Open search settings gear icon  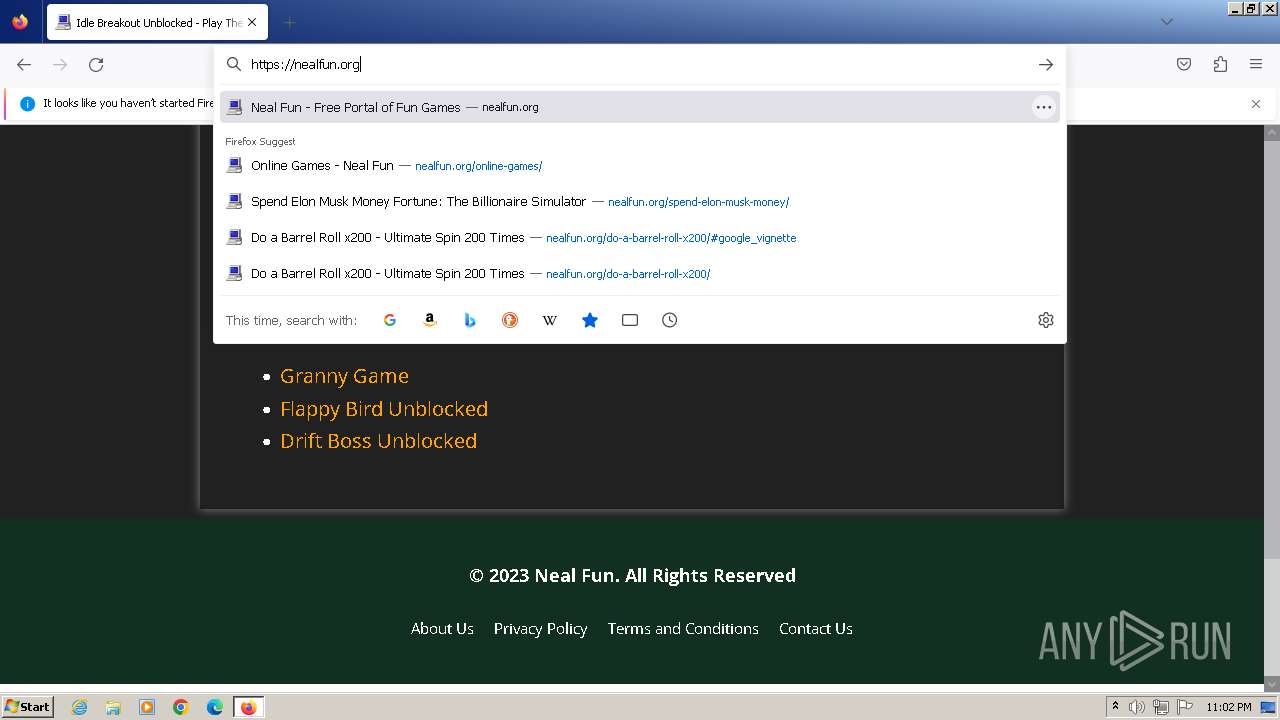[1046, 320]
